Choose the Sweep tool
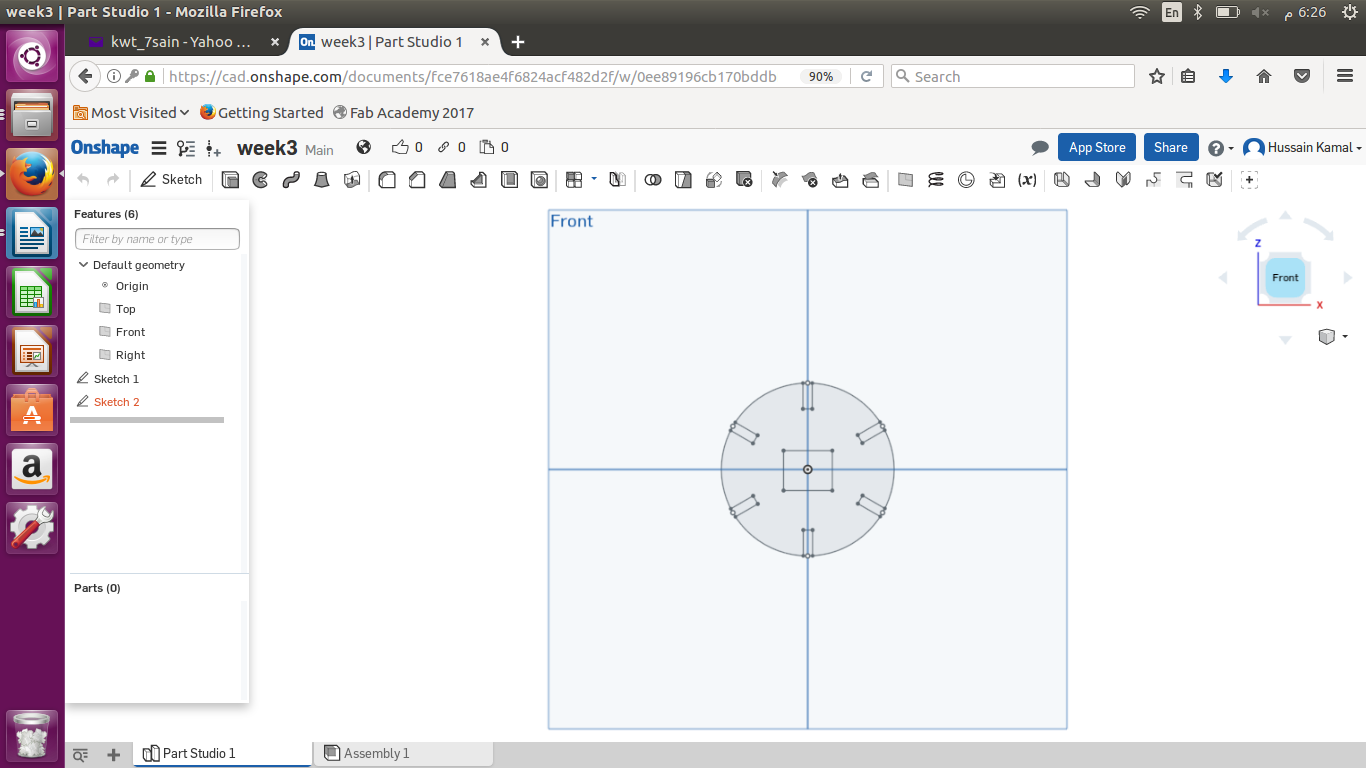The height and width of the screenshot is (768, 1366). [291, 180]
